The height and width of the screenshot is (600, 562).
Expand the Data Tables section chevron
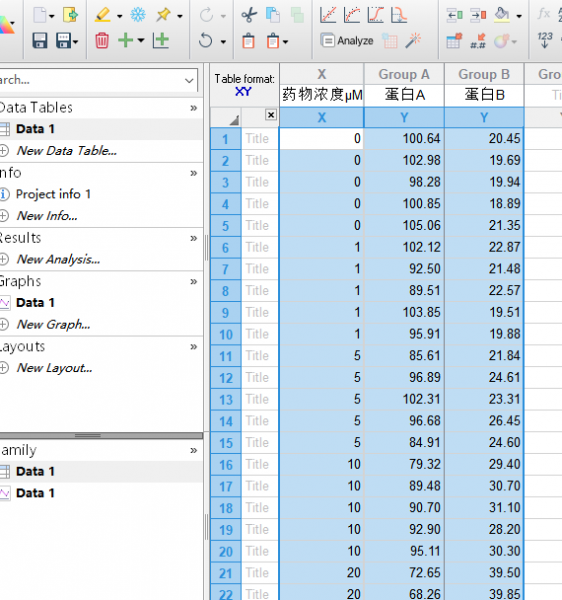(x=194, y=108)
